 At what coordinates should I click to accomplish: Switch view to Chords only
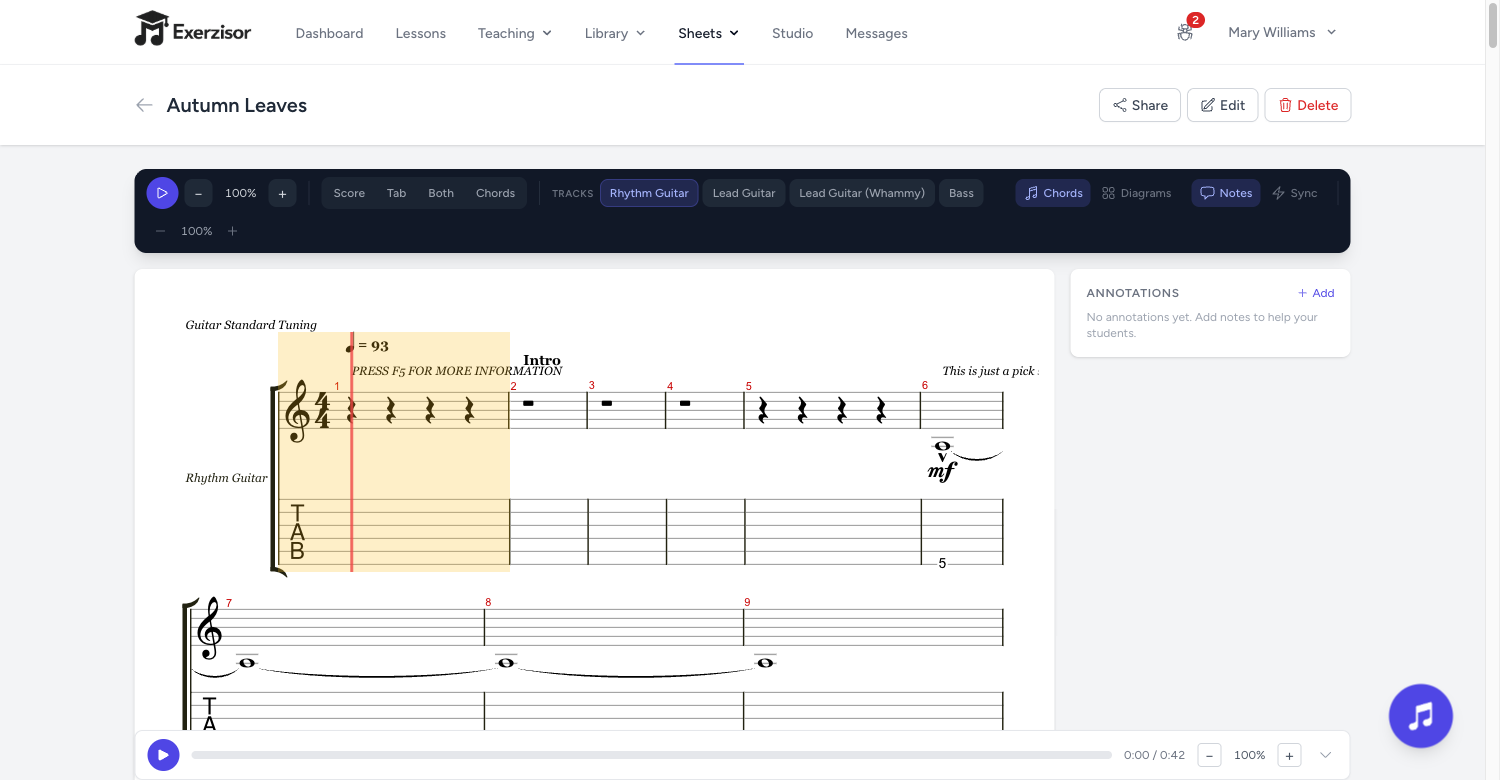pyautogui.click(x=495, y=193)
